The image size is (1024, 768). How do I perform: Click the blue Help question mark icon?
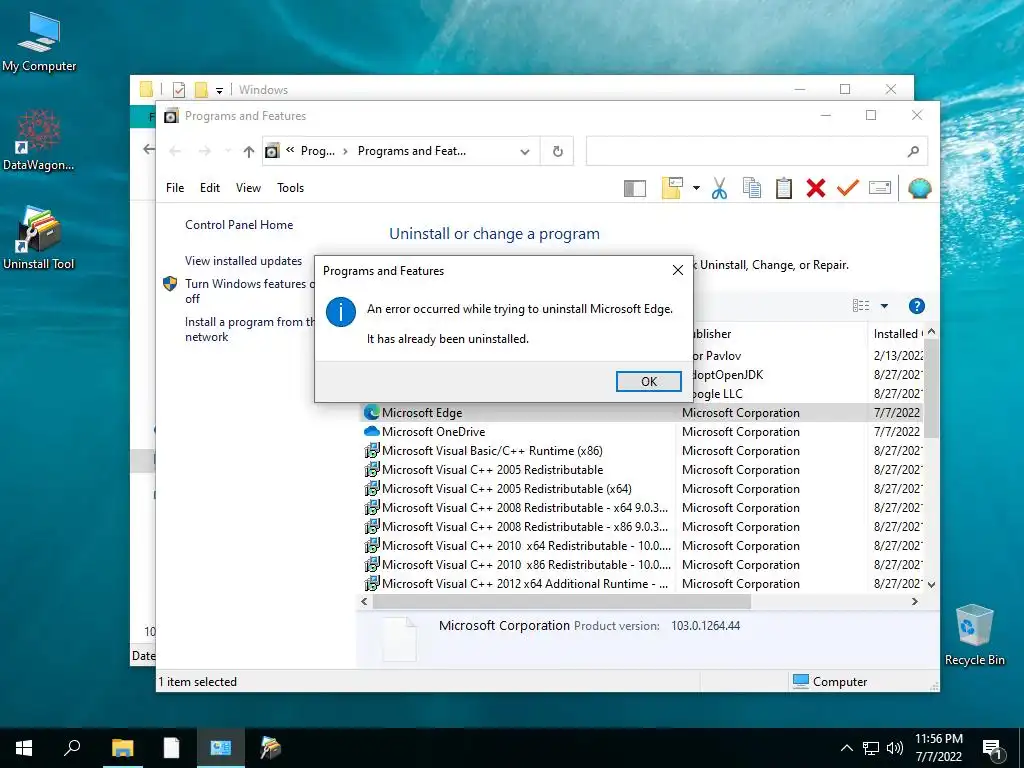click(916, 306)
